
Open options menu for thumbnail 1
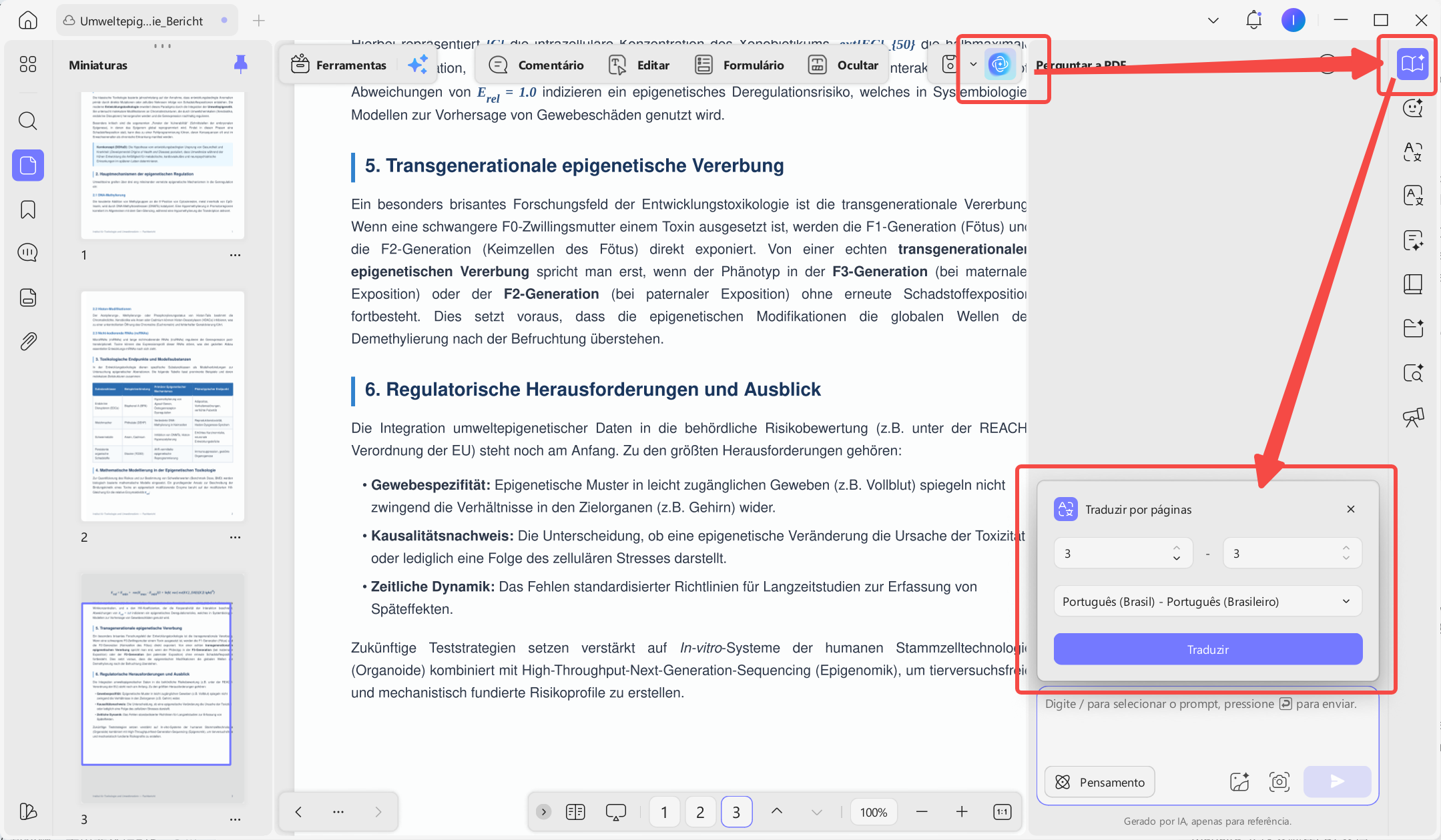coord(235,255)
